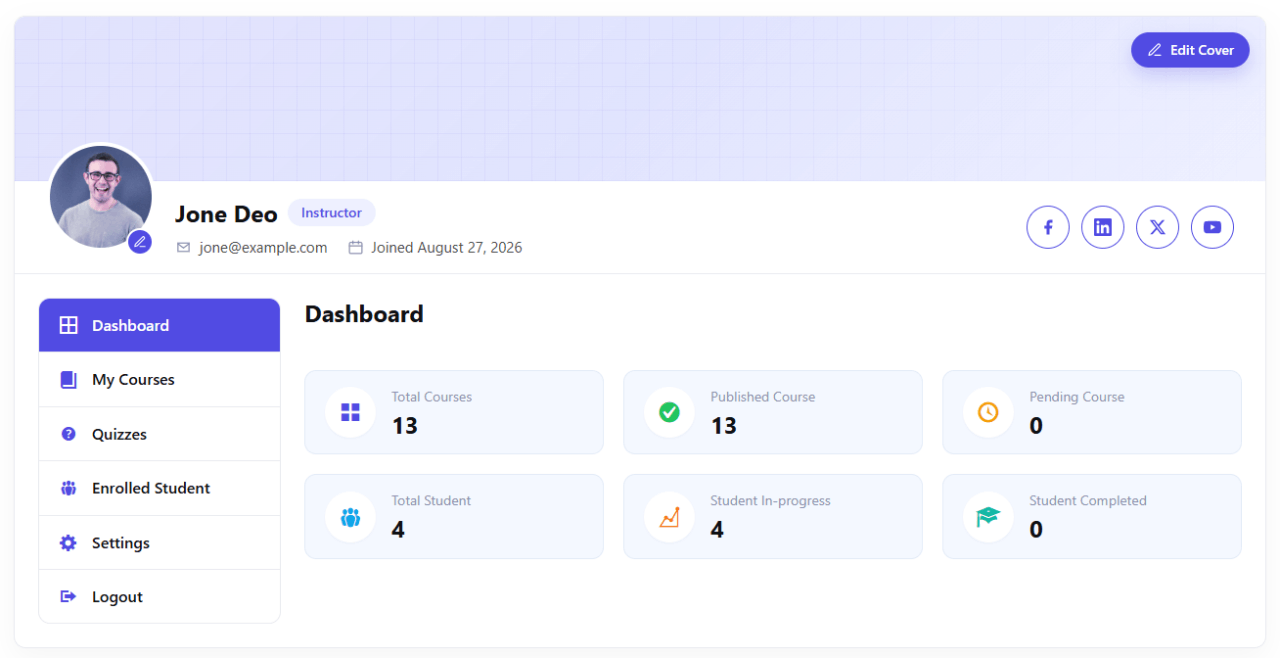
Task: Click the Total Courses label
Action: click(x=432, y=397)
